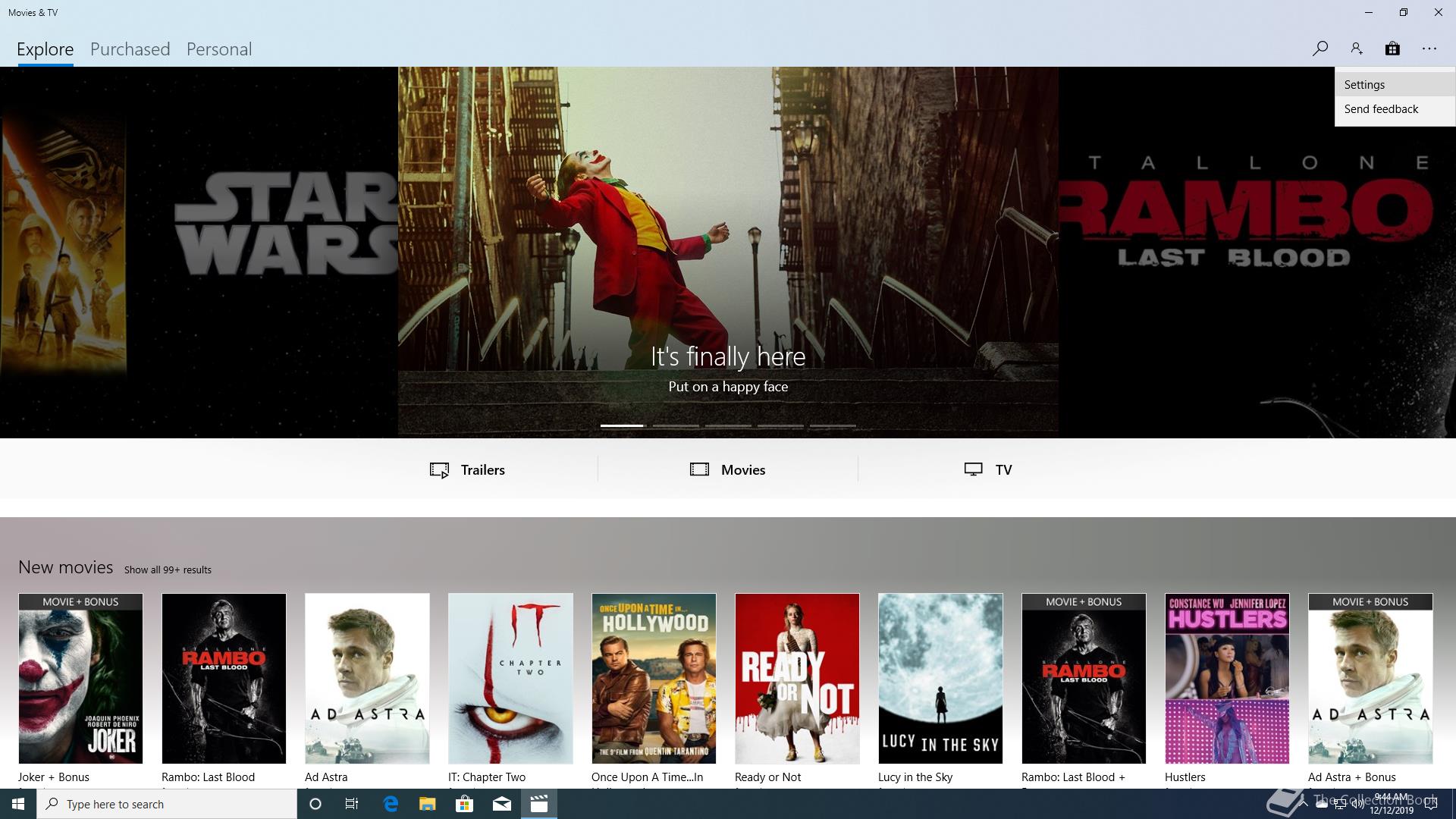Switch to the Personal tab
Image resolution: width=1456 pixels, height=819 pixels.
coord(218,49)
